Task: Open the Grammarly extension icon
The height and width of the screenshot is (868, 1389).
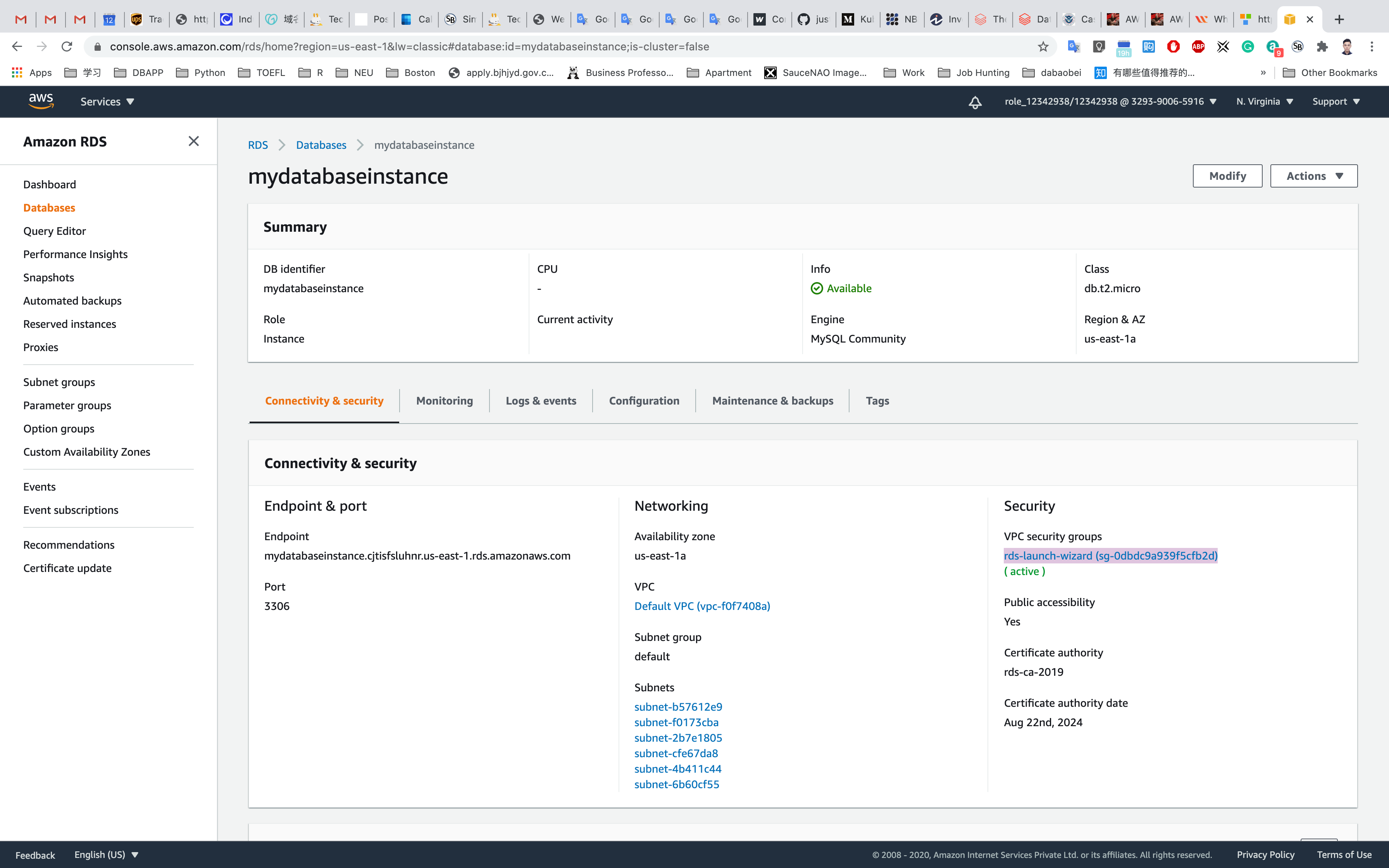Action: [1248, 46]
